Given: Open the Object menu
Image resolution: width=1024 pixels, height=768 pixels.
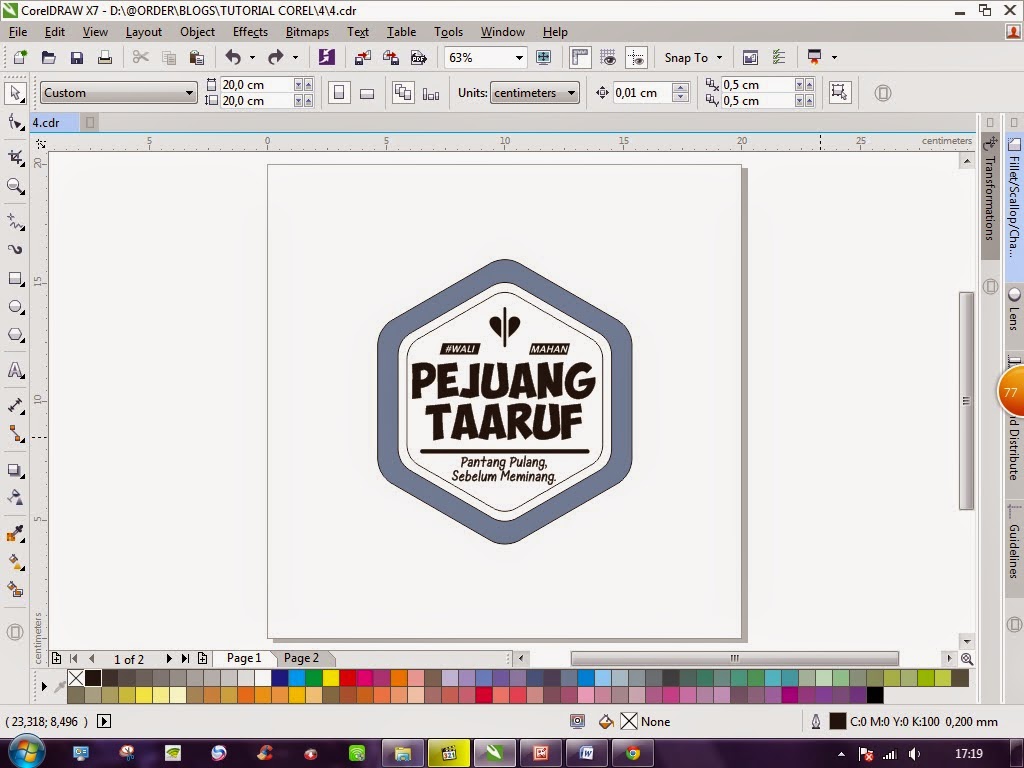Looking at the screenshot, I should click(x=197, y=32).
